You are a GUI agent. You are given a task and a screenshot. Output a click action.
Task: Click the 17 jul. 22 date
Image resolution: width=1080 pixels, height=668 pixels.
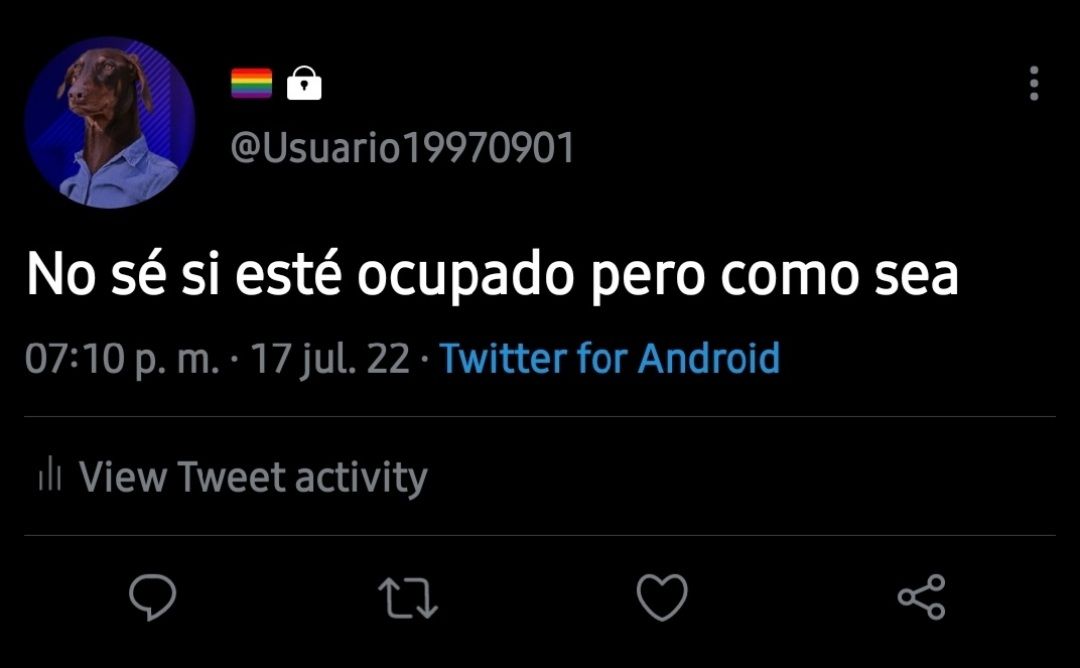(x=330, y=359)
